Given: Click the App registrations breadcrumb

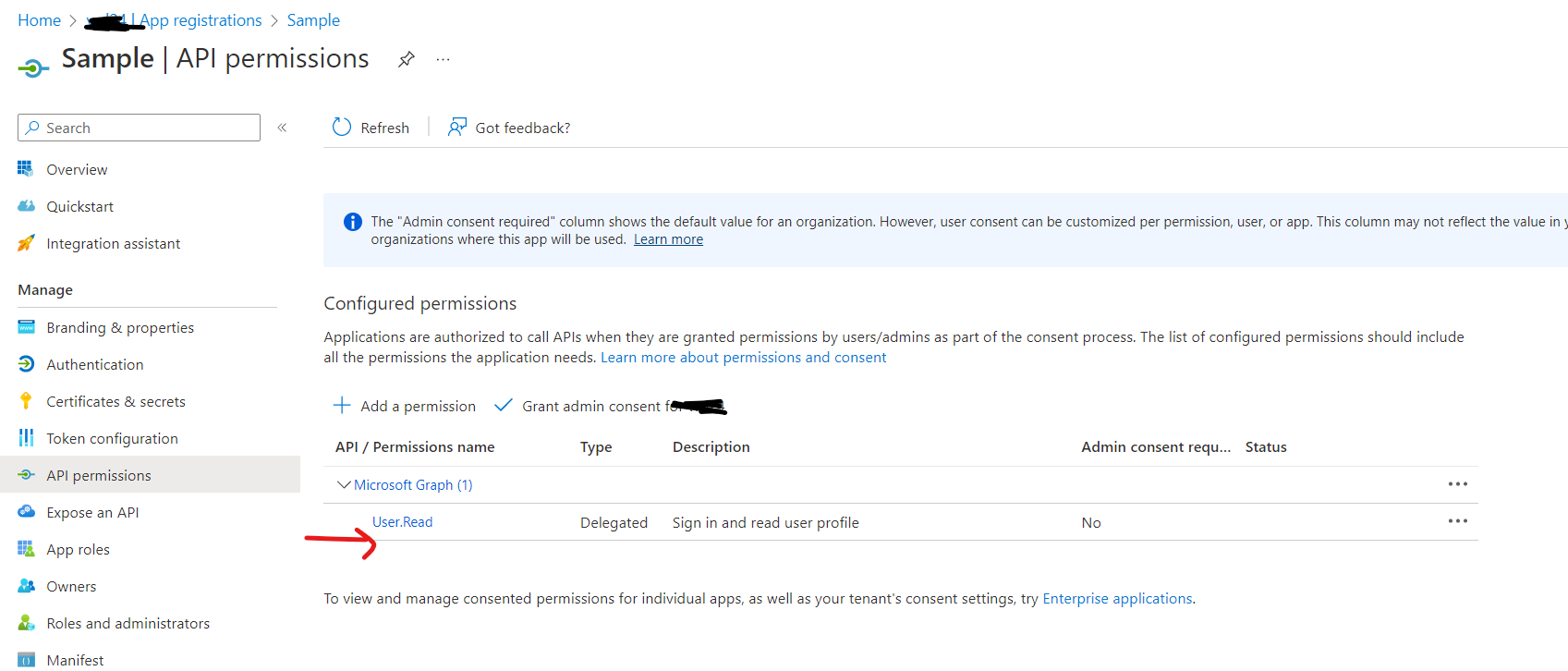Looking at the screenshot, I should [201, 20].
